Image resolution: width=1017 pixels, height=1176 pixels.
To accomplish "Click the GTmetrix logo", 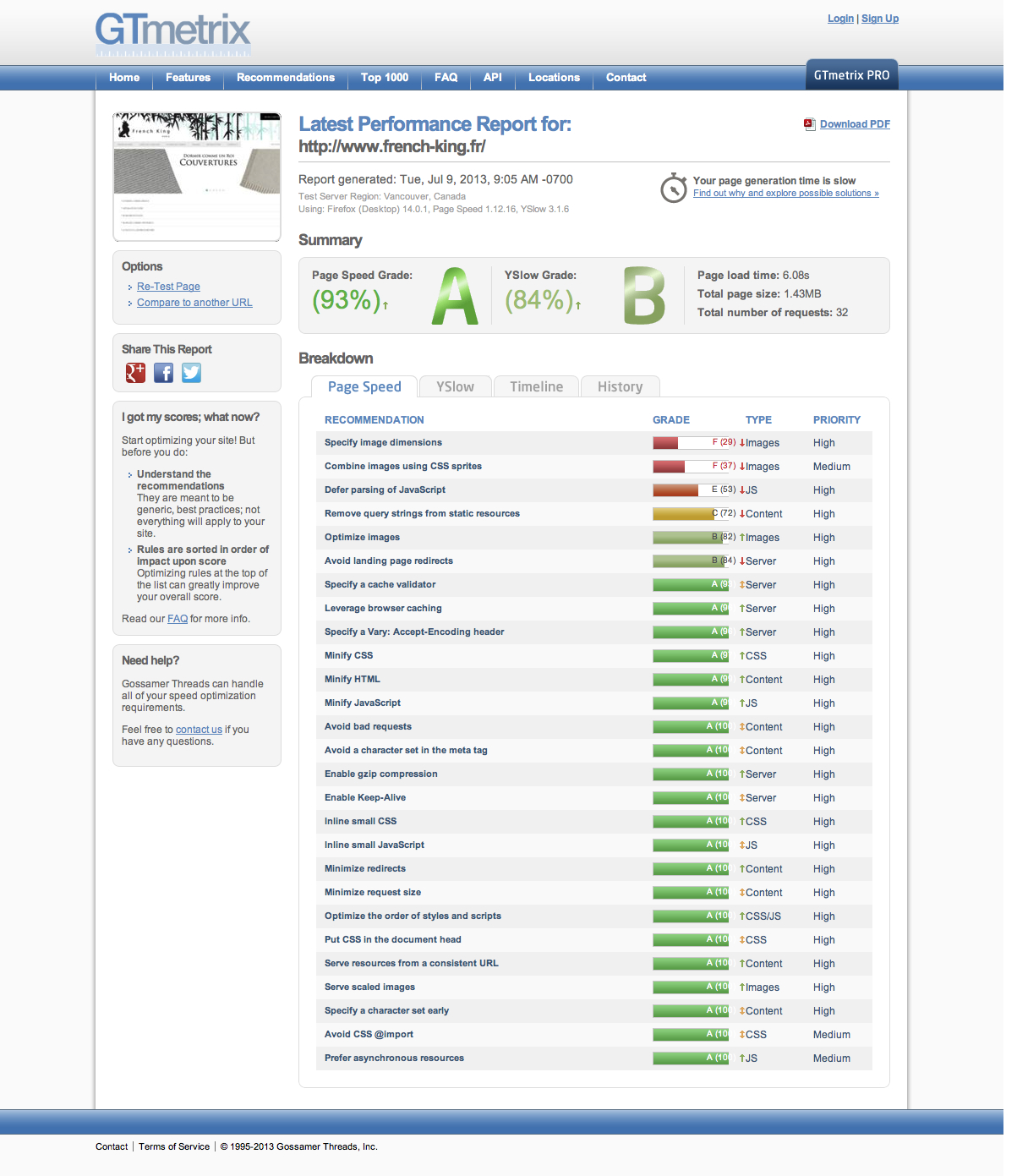I will point(172,34).
